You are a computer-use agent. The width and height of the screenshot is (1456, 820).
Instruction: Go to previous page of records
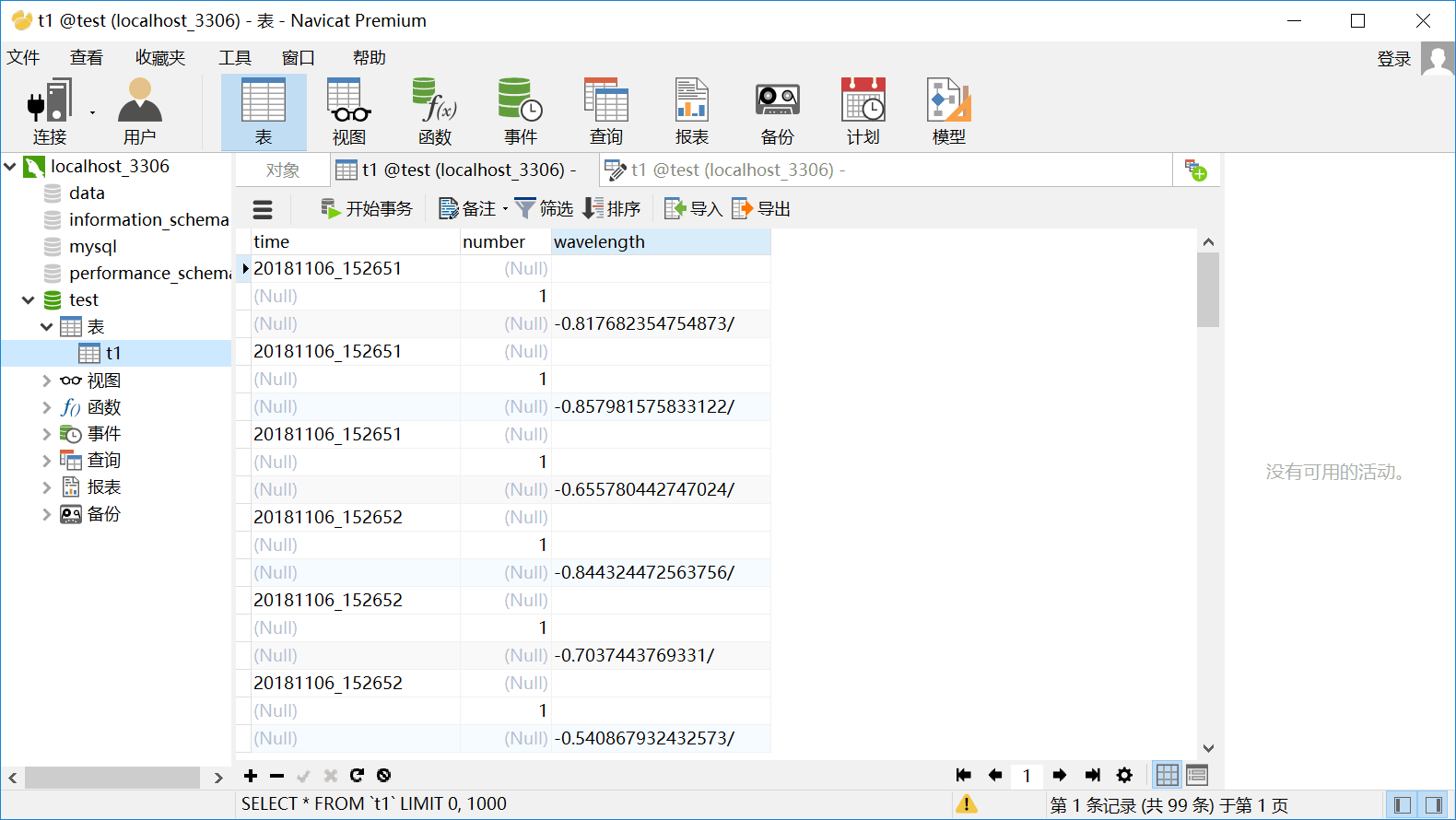click(995, 776)
